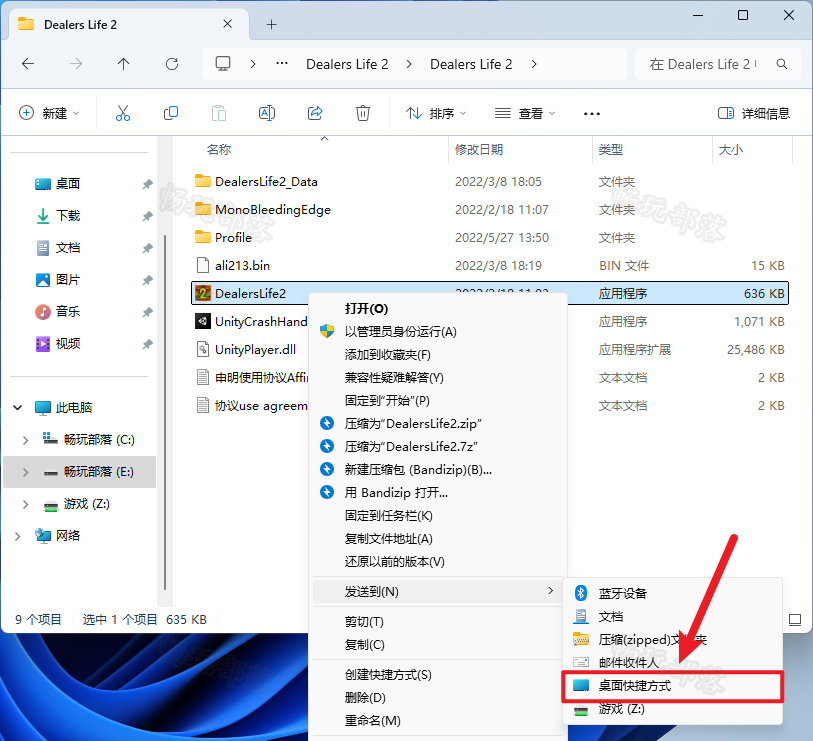Expand the 畅玩部落 (C:) drive node
Screen dimensions: 813x741
[25, 440]
